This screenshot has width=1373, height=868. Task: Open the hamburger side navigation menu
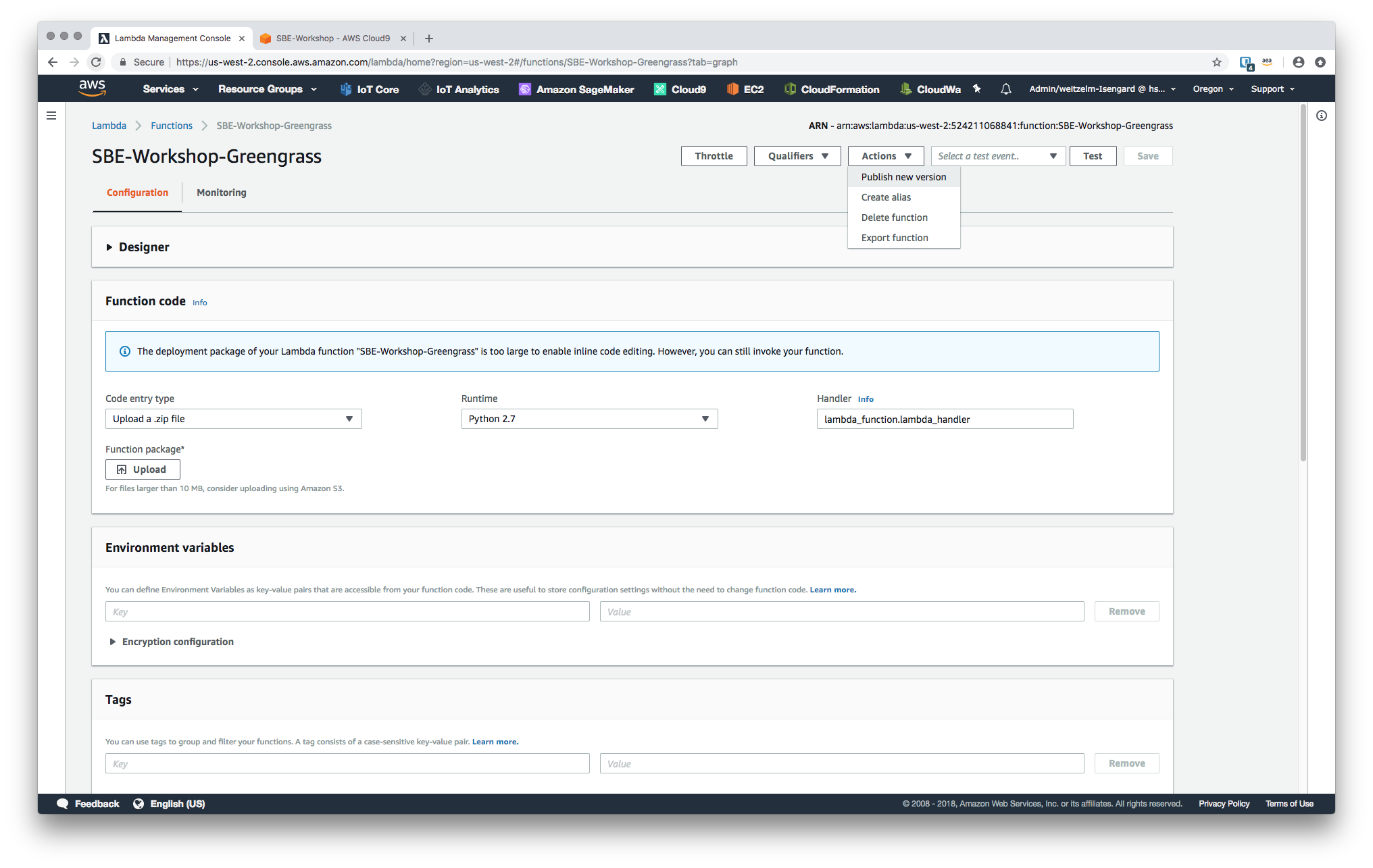tap(51, 116)
